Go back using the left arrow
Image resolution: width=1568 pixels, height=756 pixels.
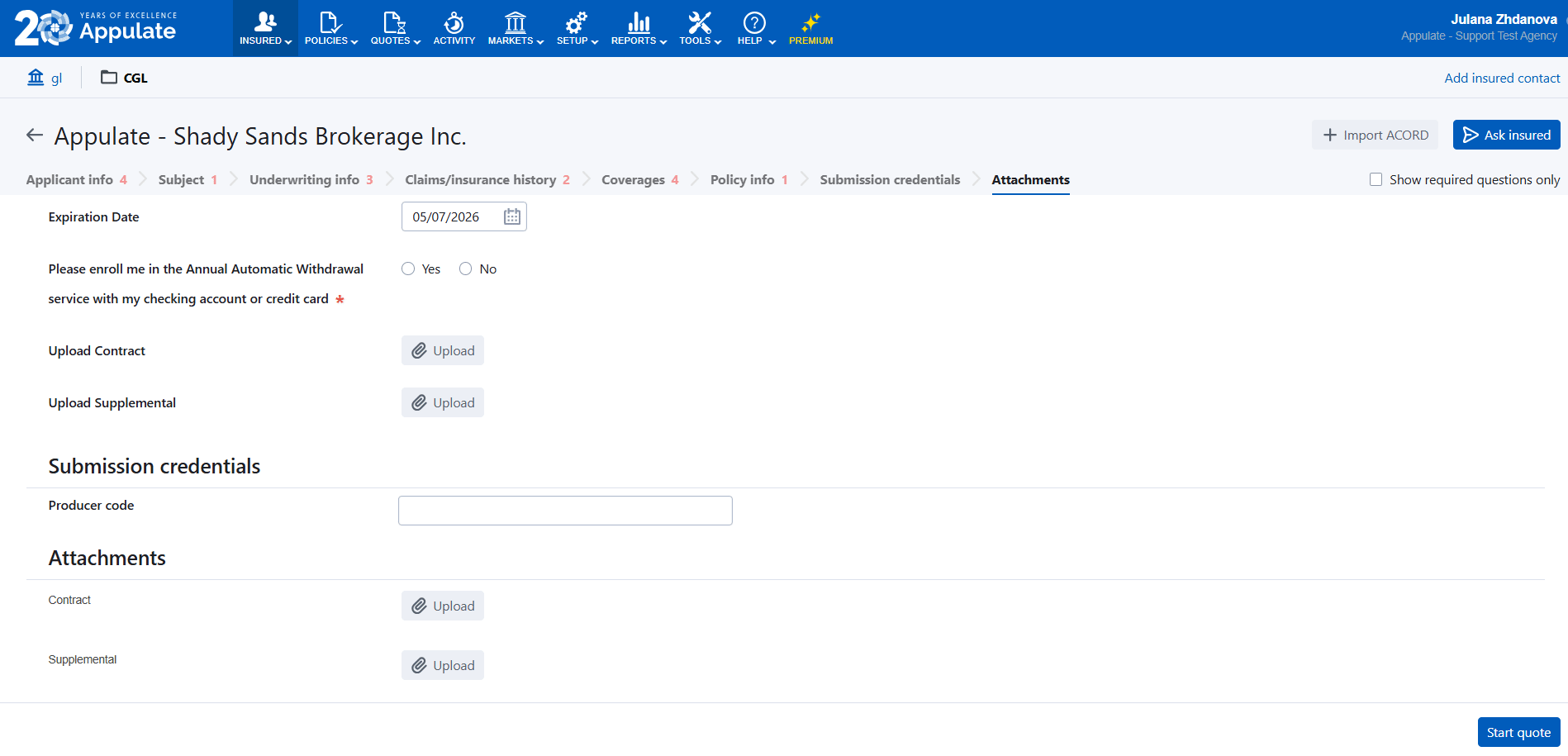coord(34,135)
